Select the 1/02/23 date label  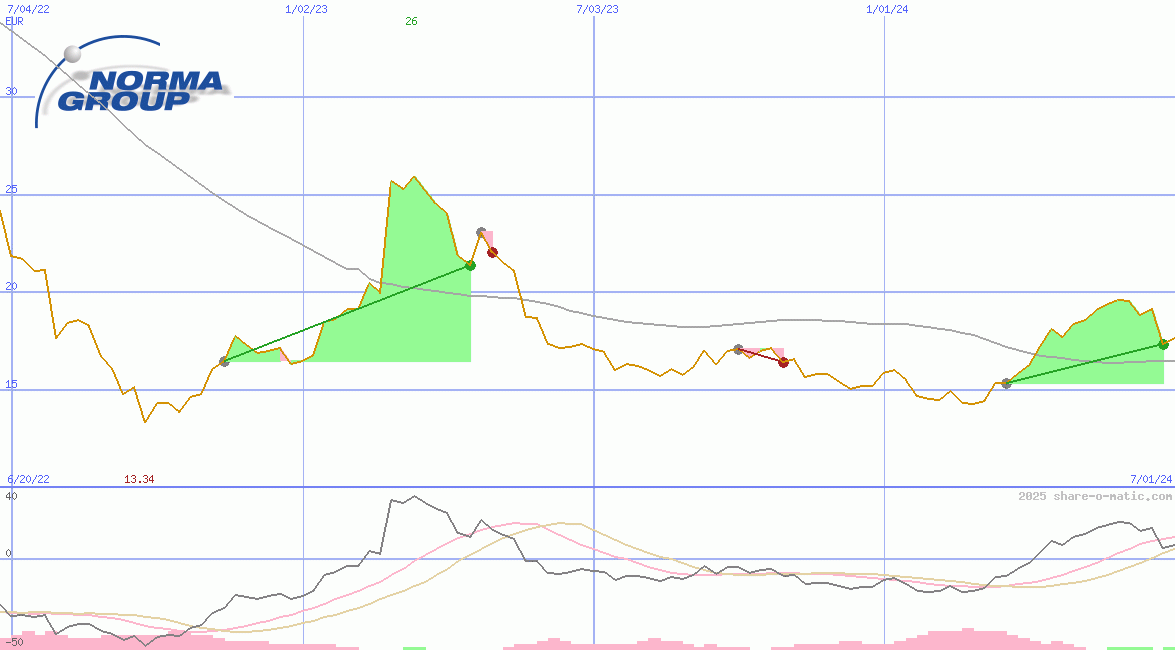[306, 9]
